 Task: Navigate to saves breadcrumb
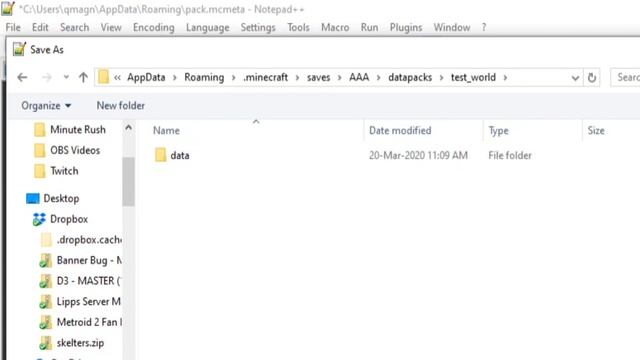(318, 77)
